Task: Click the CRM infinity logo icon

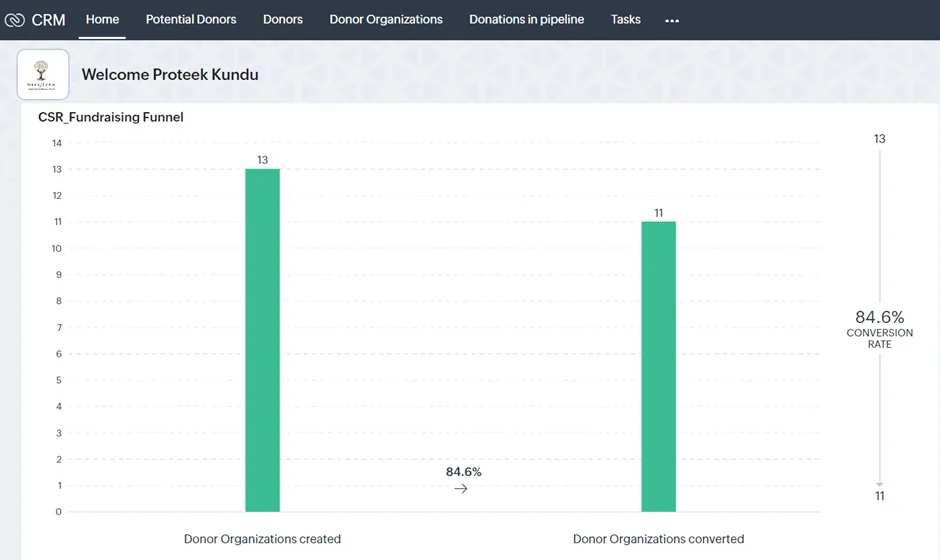Action: click(14, 20)
